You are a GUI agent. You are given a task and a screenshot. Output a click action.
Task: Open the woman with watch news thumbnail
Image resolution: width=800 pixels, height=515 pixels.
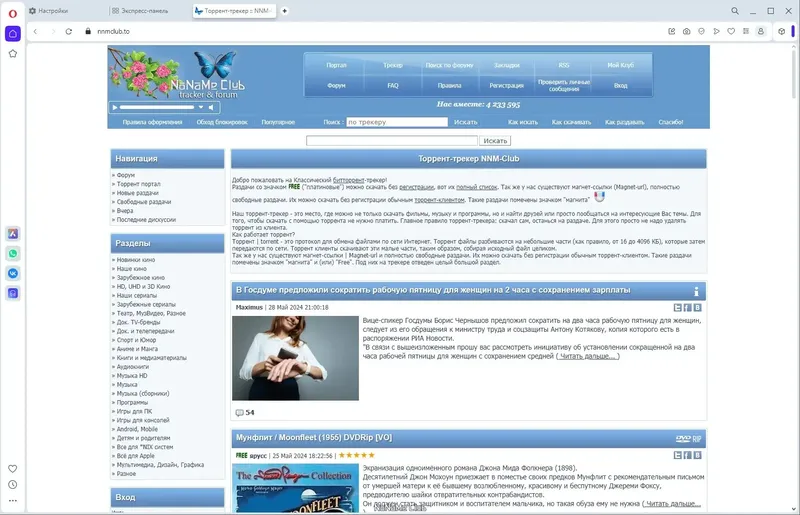[x=295, y=358]
